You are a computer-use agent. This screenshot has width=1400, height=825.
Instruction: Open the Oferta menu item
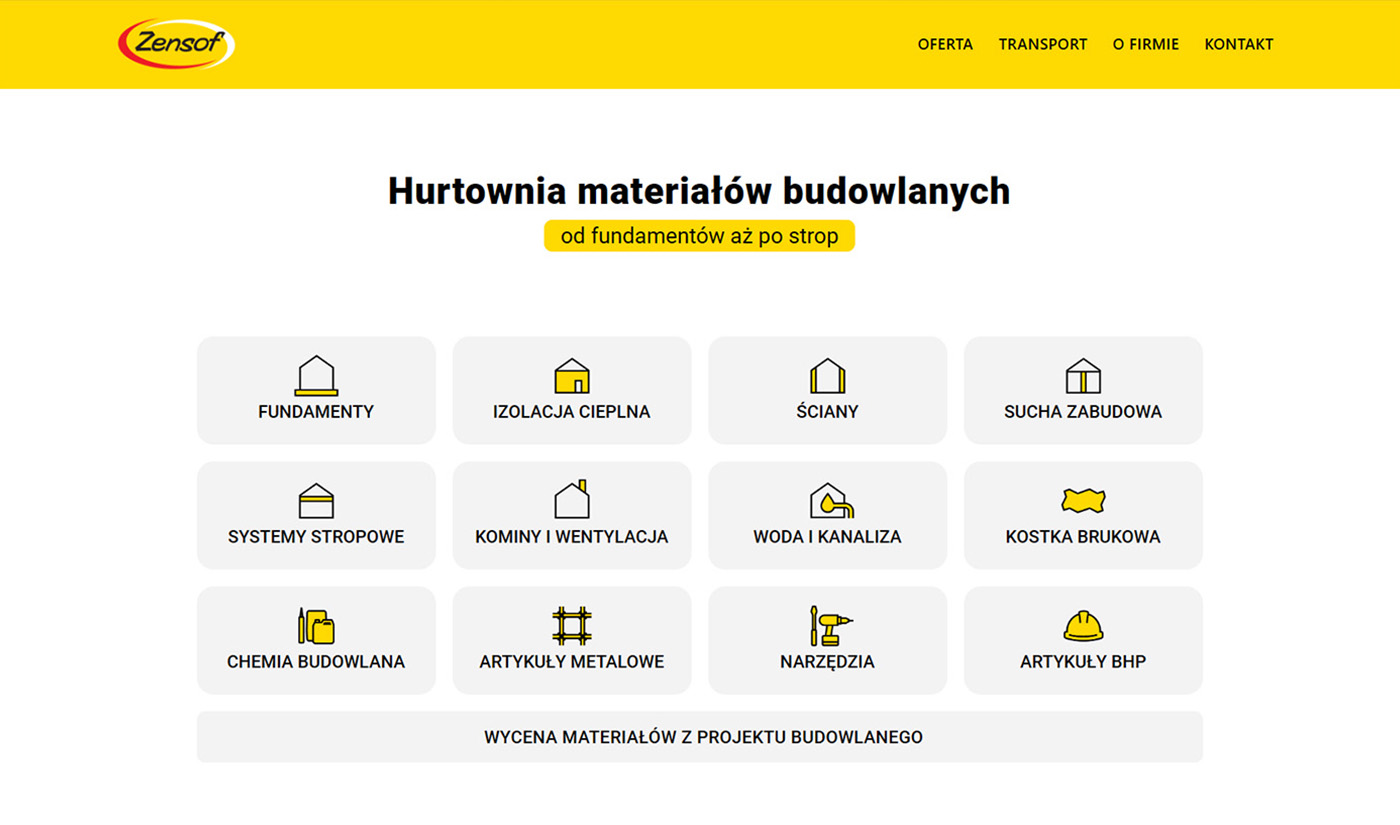pyautogui.click(x=945, y=44)
